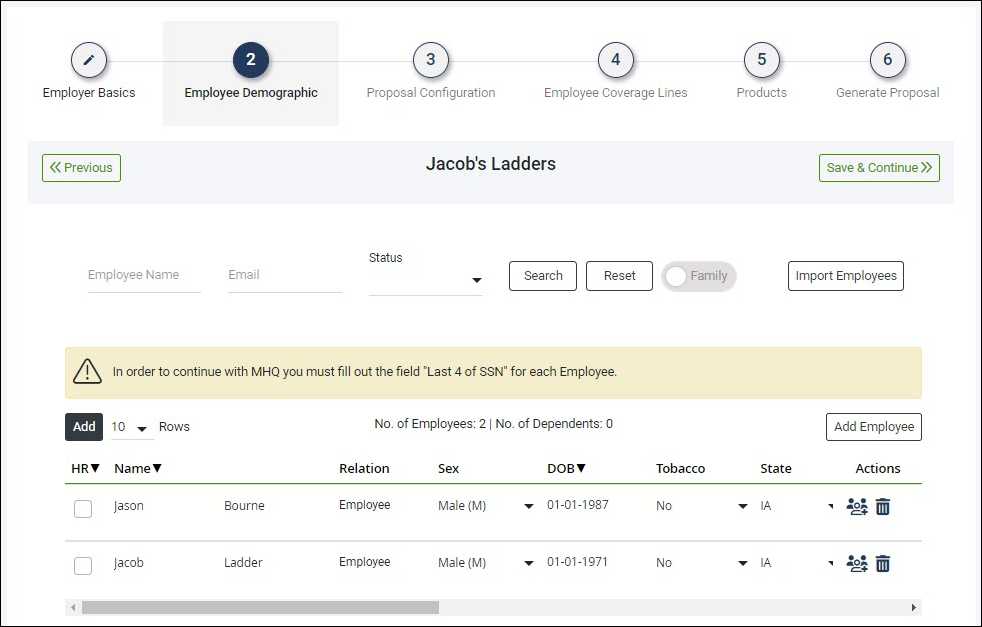Switch to Employee Coverage Lines step
This screenshot has height=627, width=982.
pos(615,60)
